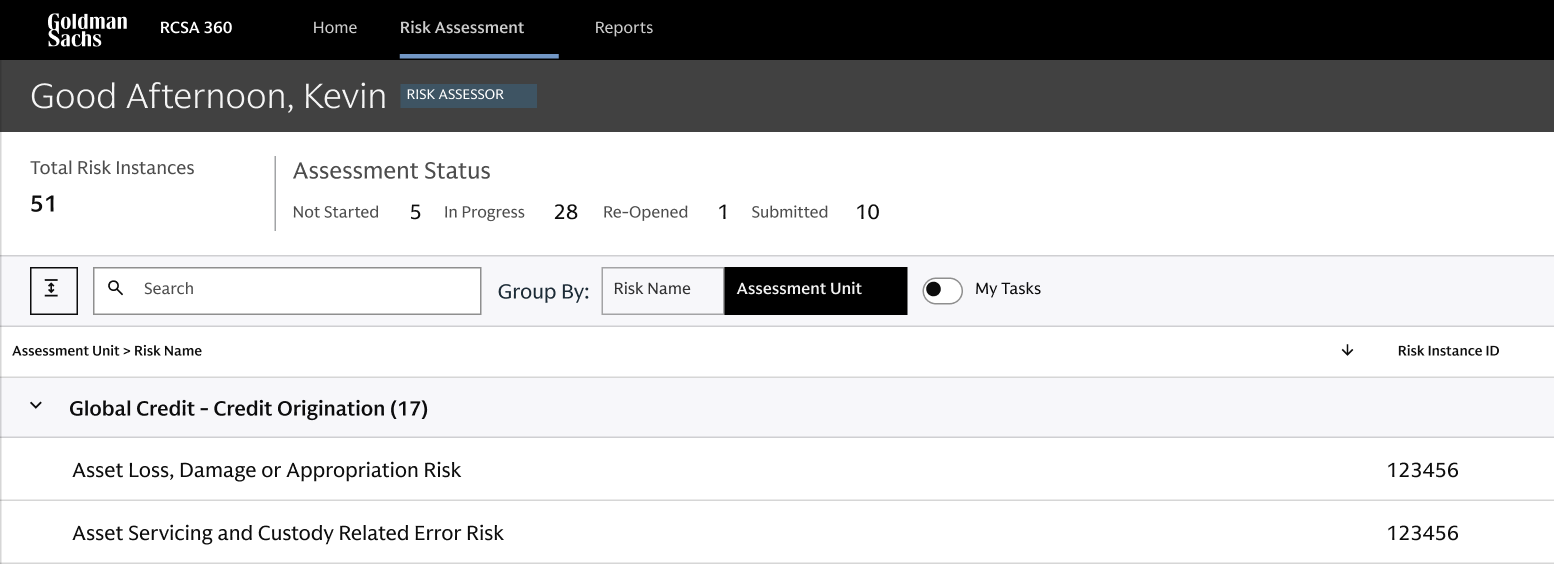Click the magnifier icon in search box
The width and height of the screenshot is (1554, 564).
tap(116, 288)
